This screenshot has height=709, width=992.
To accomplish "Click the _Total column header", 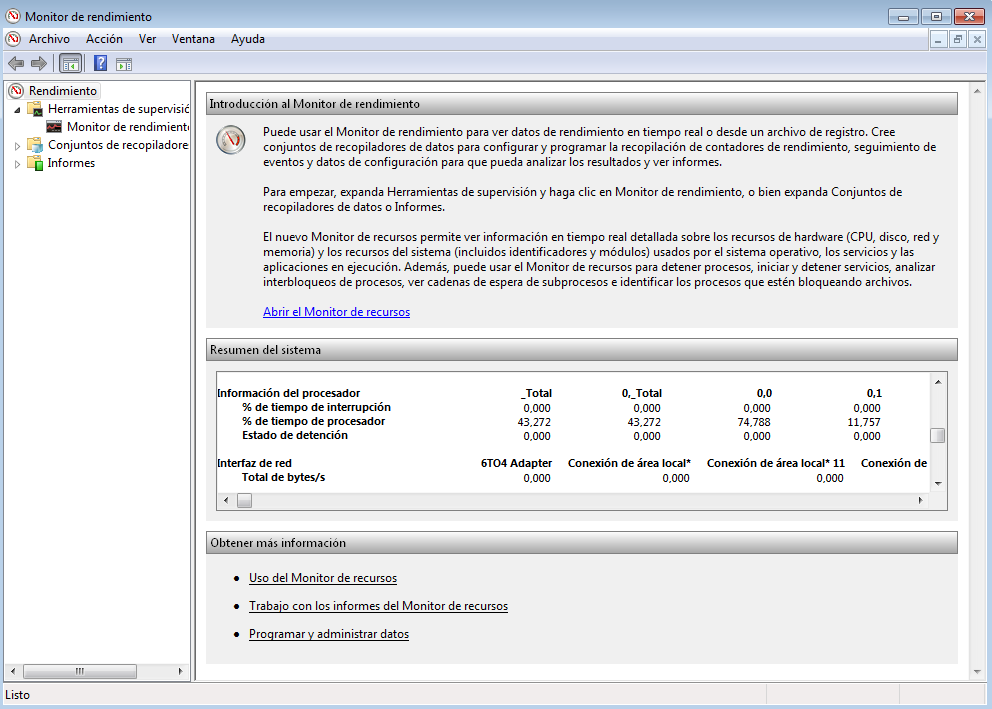I will click(x=536, y=393).
